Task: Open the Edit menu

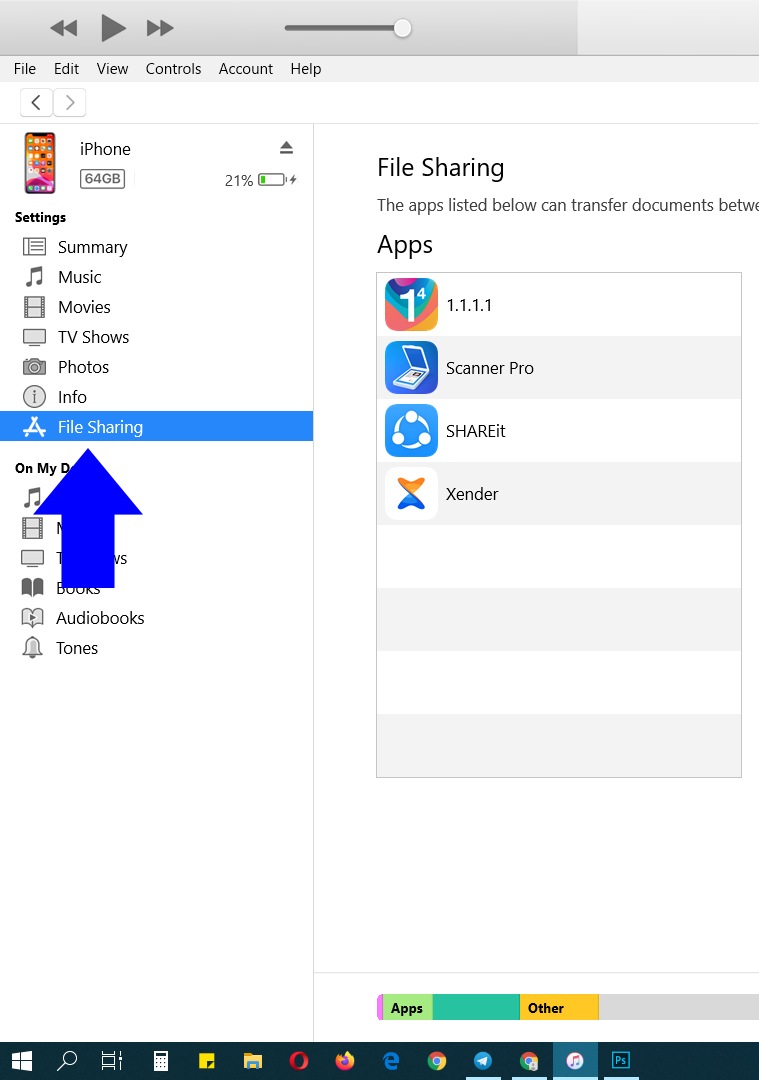Action: click(66, 69)
